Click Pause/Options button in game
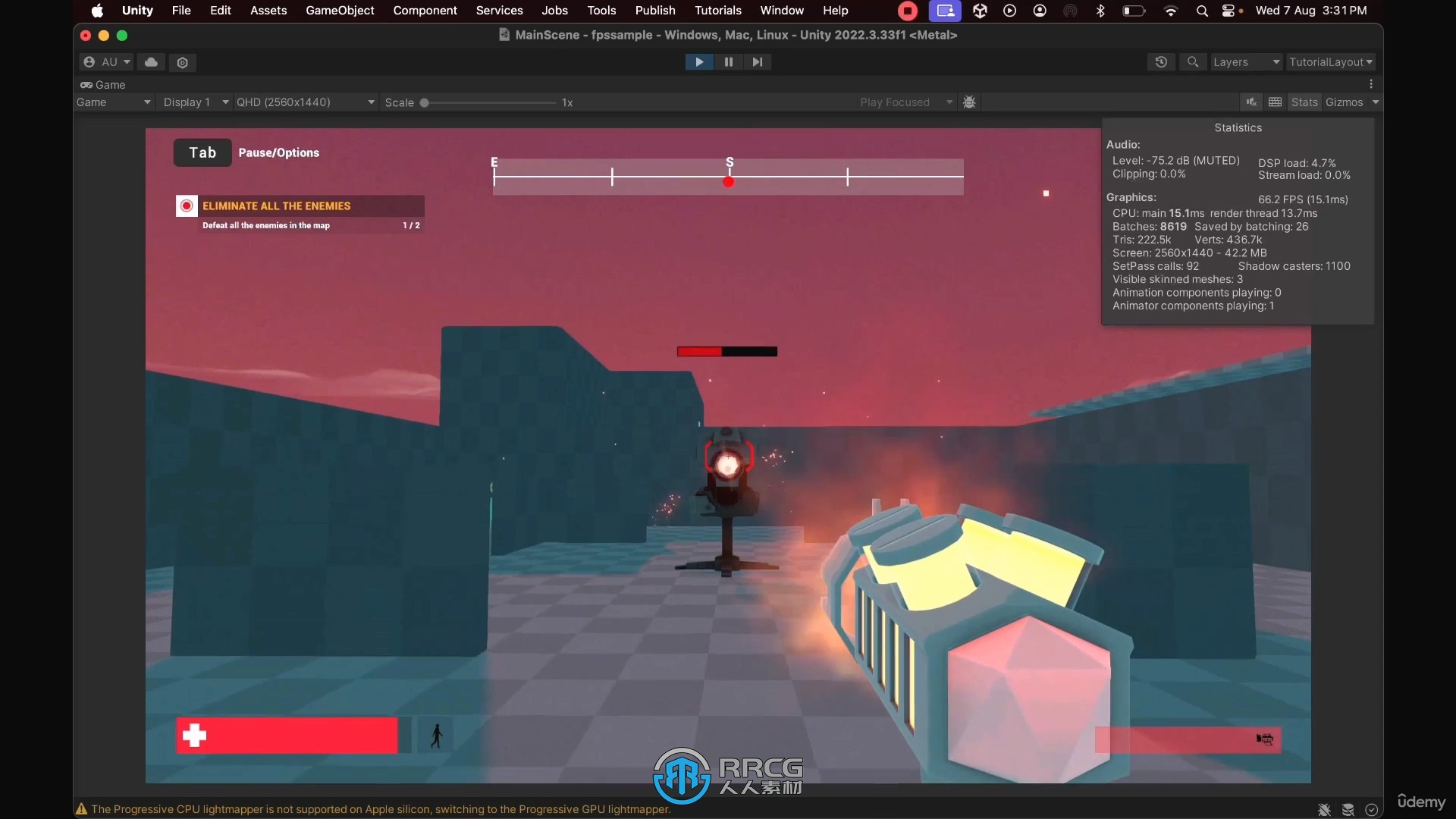The height and width of the screenshot is (819, 1456). click(278, 152)
